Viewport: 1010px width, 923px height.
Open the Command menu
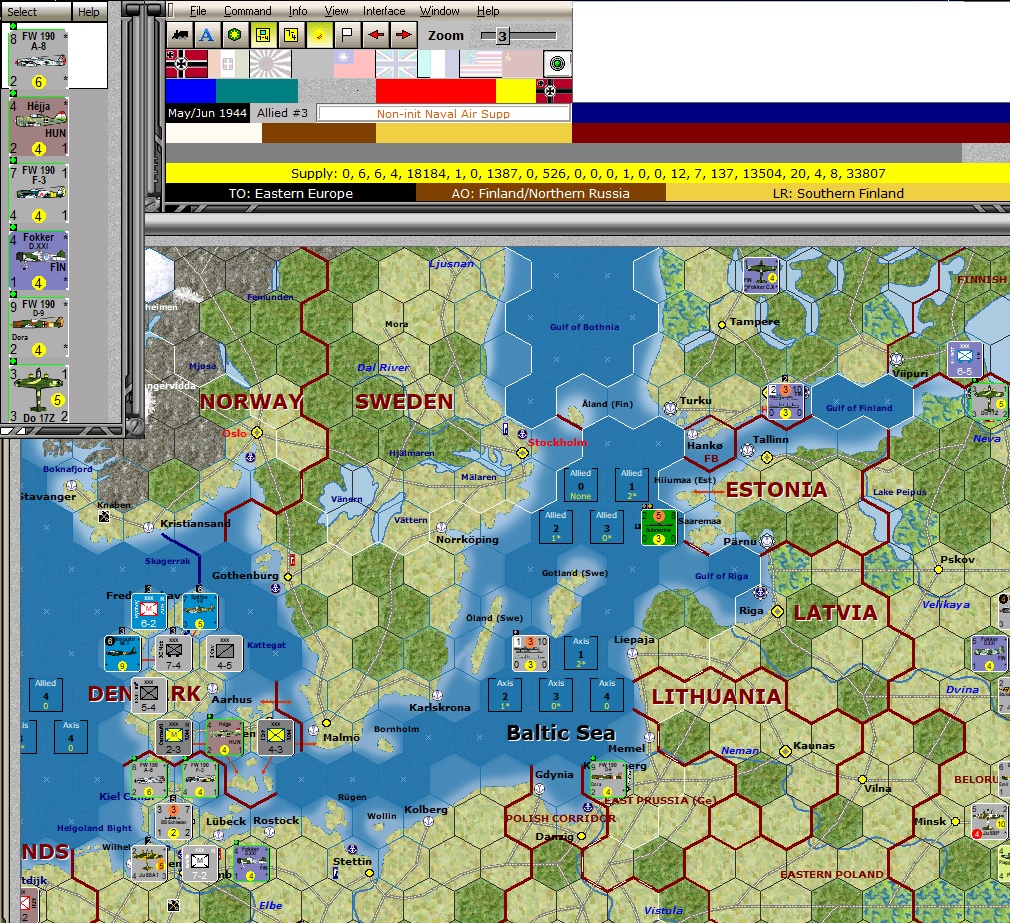249,10
